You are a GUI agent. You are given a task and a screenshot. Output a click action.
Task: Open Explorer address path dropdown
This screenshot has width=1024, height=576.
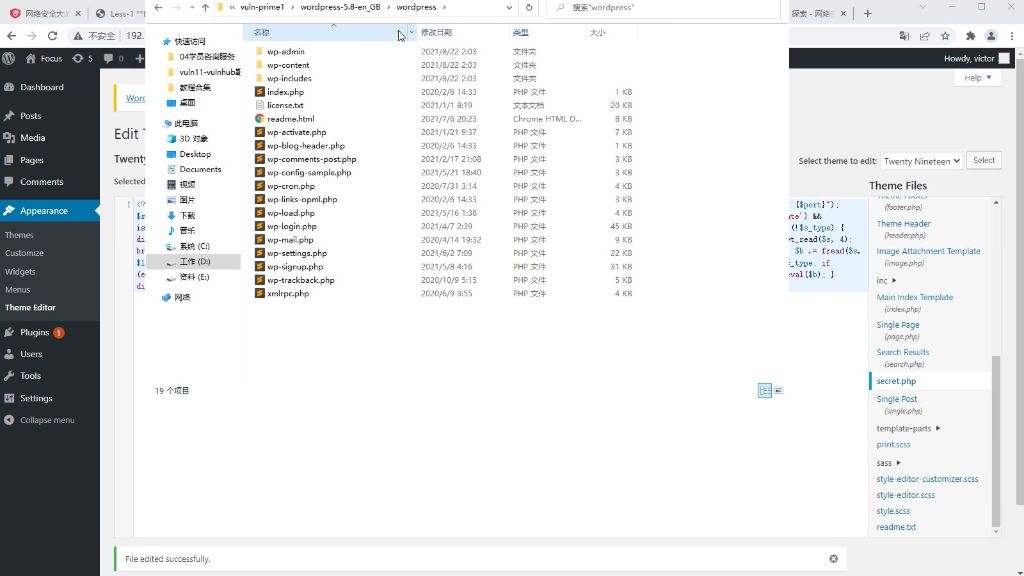(509, 7)
